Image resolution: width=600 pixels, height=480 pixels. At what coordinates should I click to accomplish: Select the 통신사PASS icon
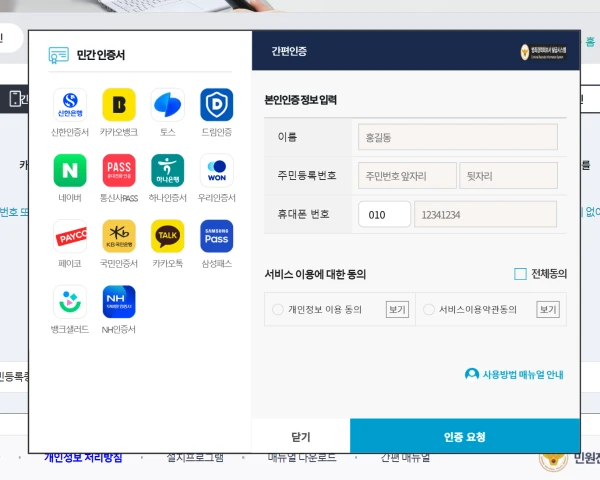(119, 170)
